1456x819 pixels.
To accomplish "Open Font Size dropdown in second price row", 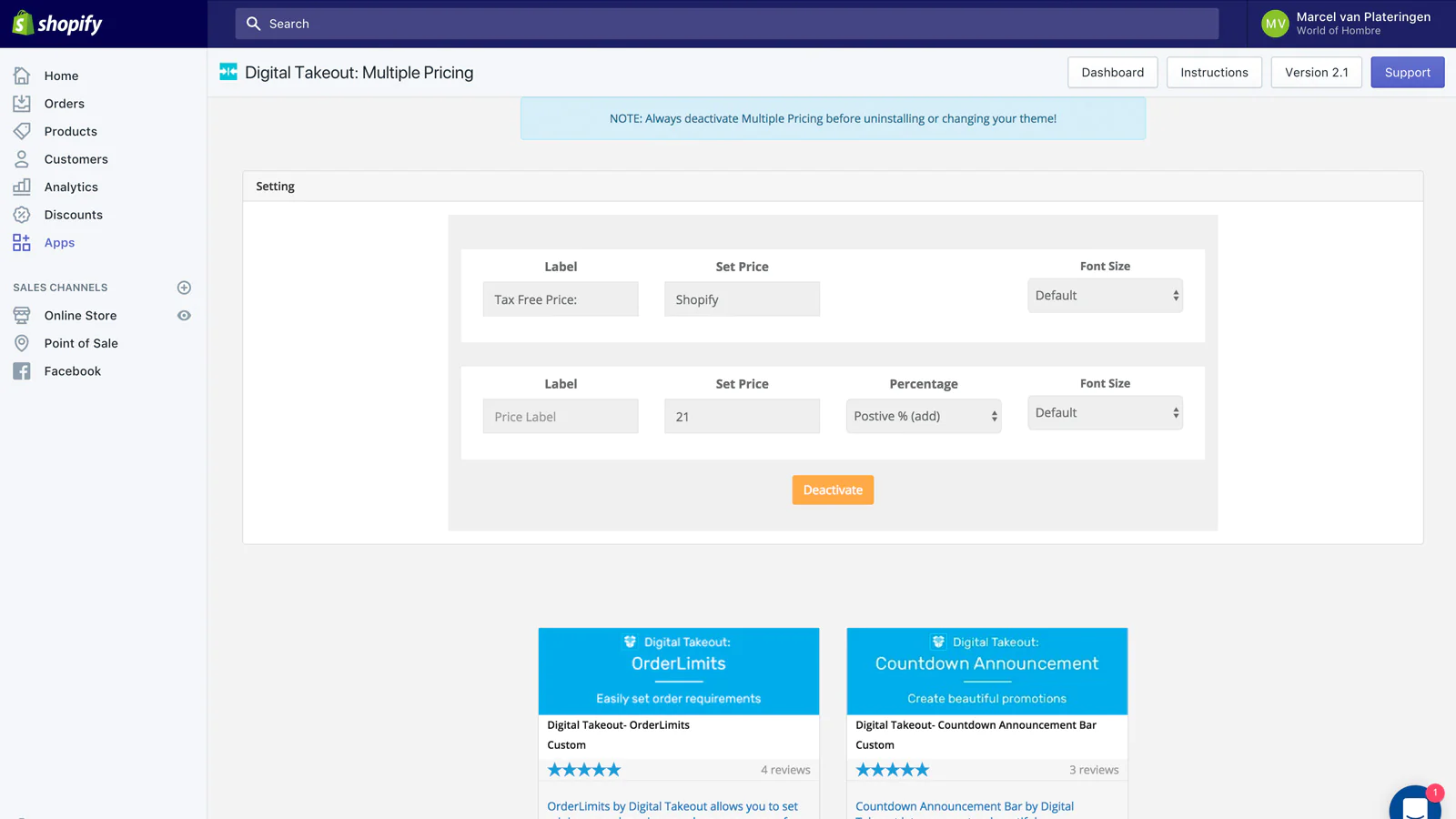I will pyautogui.click(x=1105, y=413).
